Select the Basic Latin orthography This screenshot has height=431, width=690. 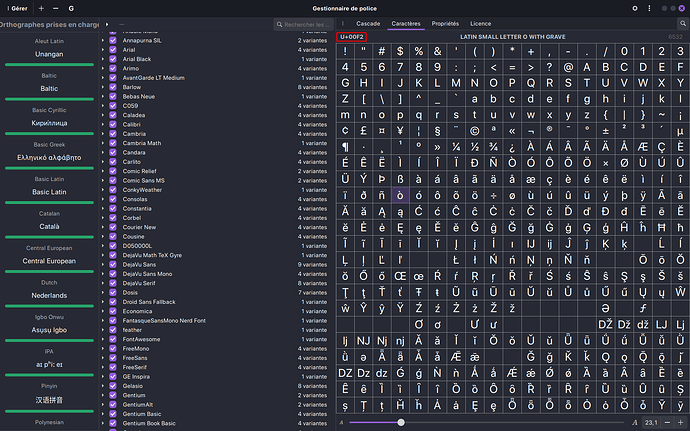pyautogui.click(x=49, y=192)
